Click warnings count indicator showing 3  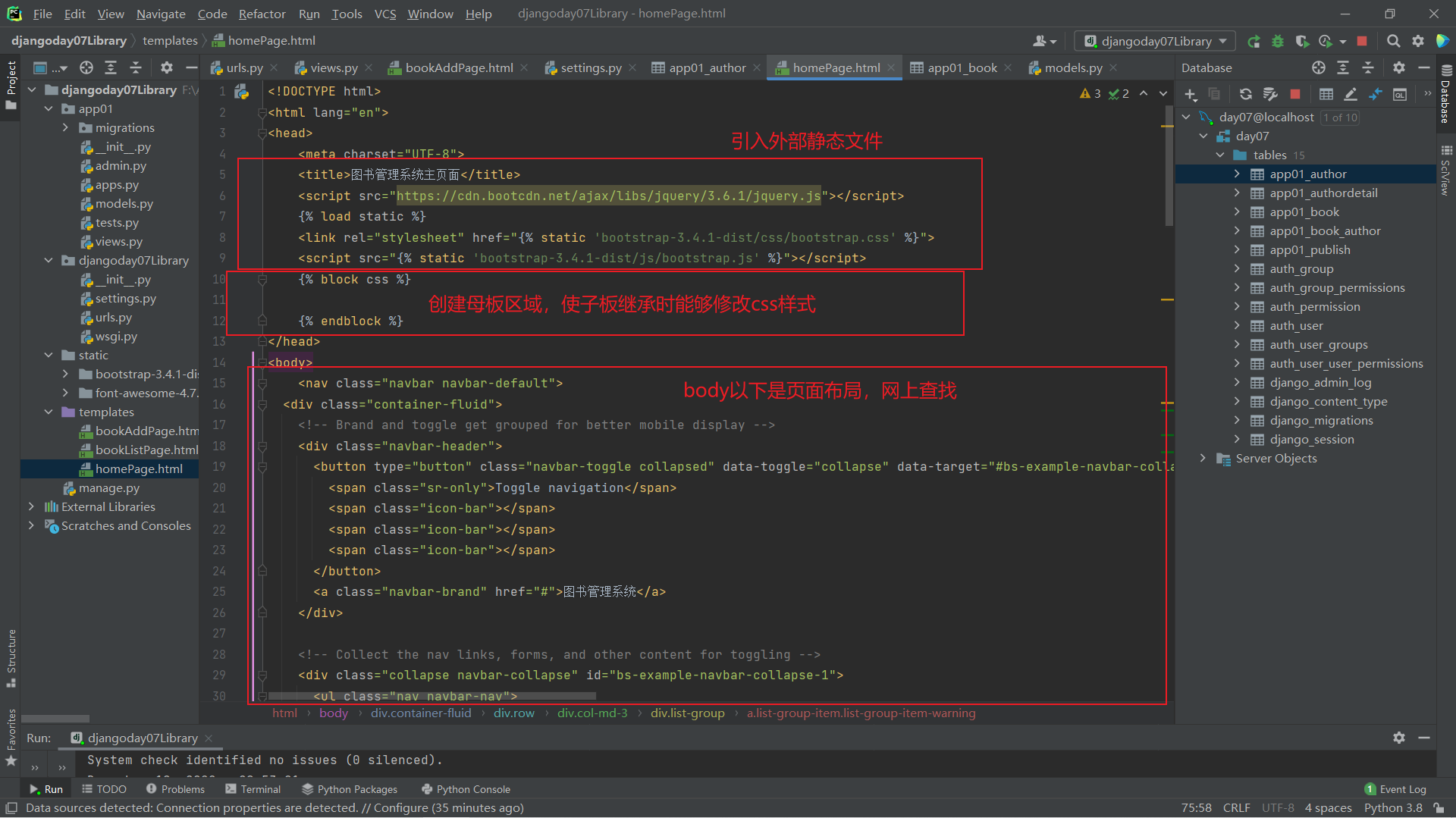click(1090, 94)
